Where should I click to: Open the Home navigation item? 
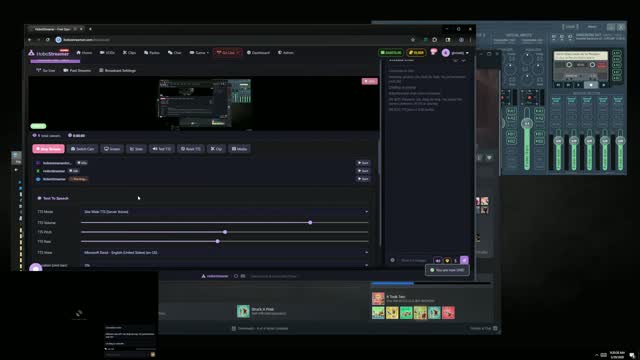click(84, 53)
